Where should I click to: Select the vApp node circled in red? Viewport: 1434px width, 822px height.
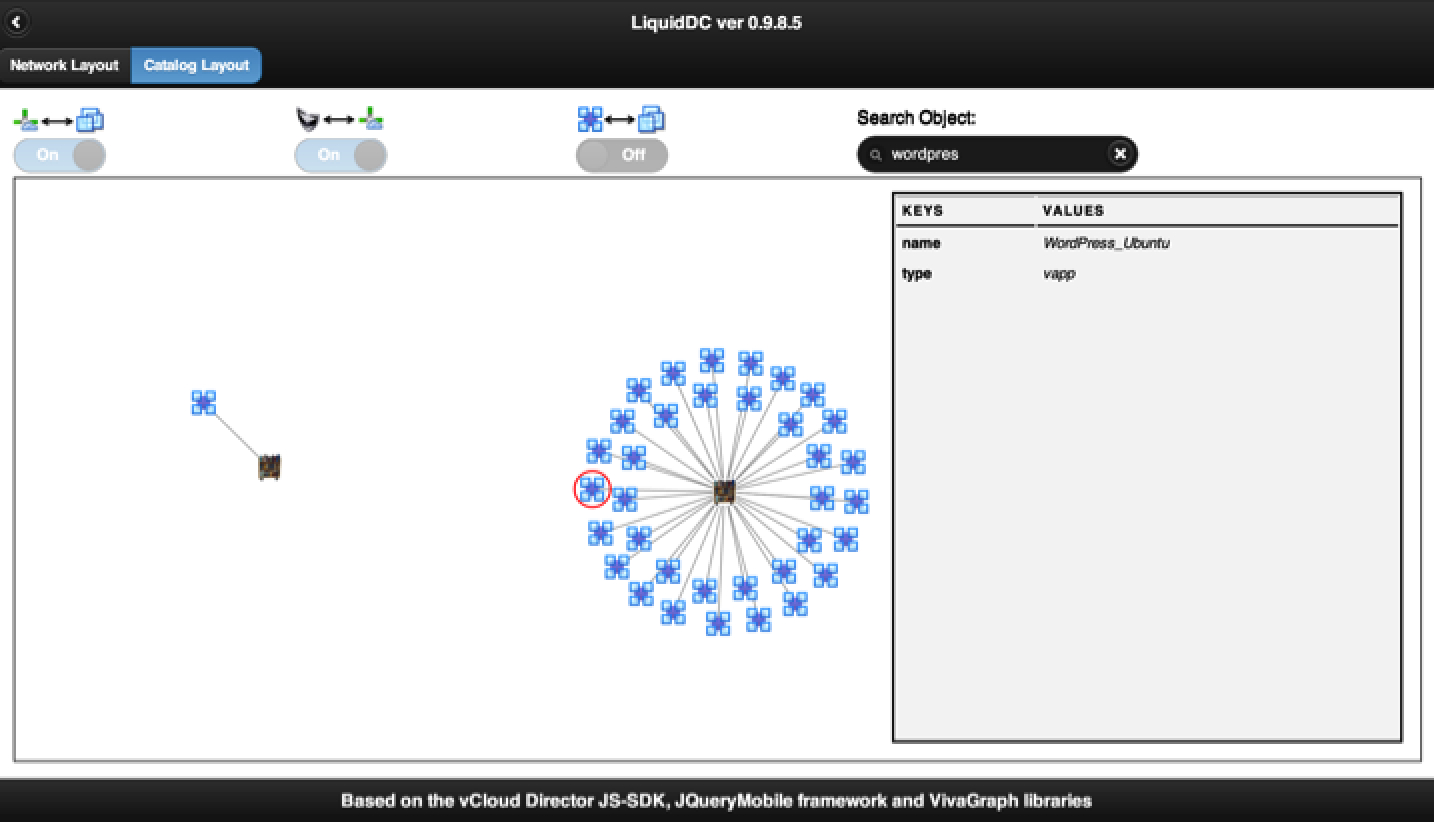tap(592, 489)
